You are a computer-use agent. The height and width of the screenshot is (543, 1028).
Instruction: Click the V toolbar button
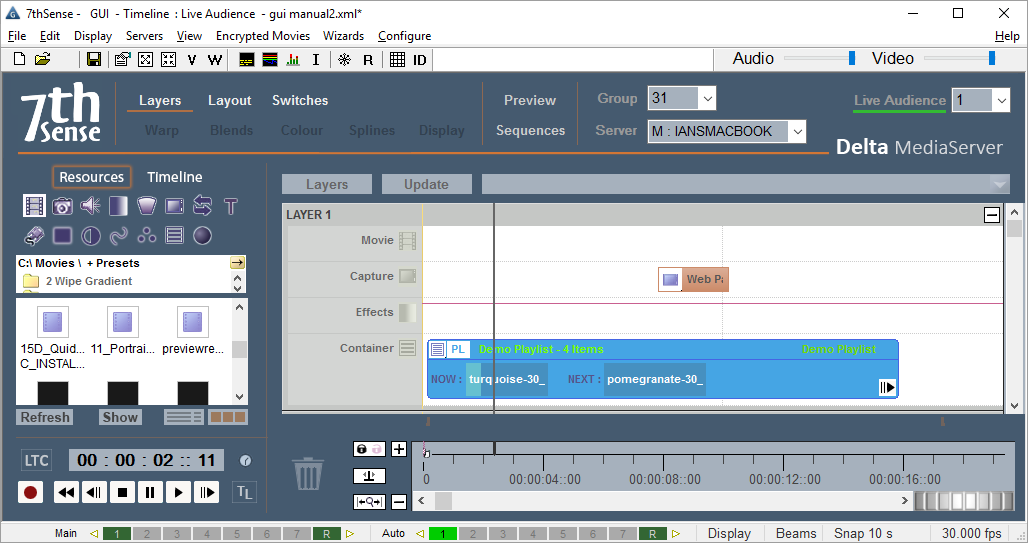click(191, 60)
